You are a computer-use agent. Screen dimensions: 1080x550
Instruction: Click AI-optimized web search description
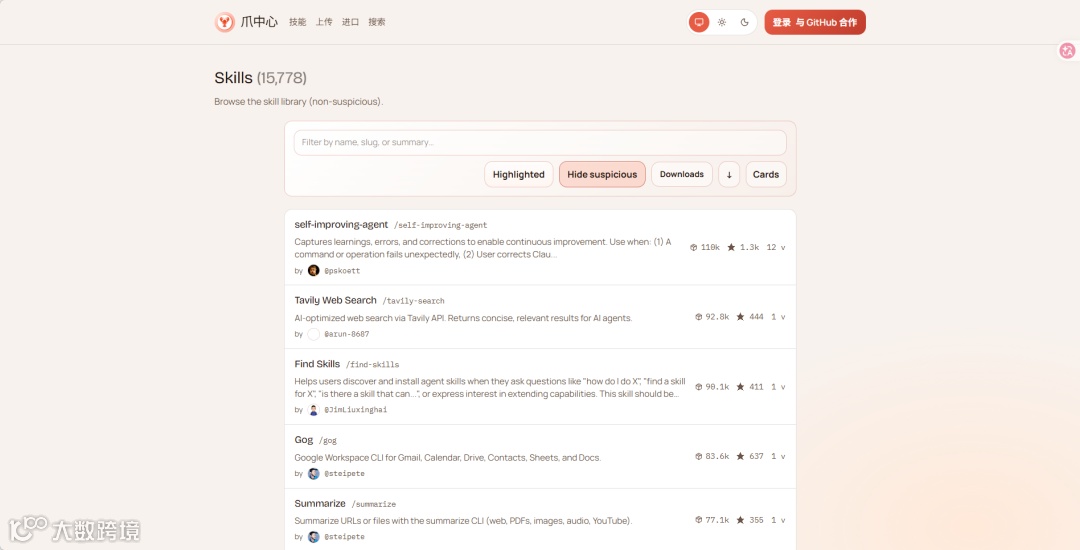point(463,318)
